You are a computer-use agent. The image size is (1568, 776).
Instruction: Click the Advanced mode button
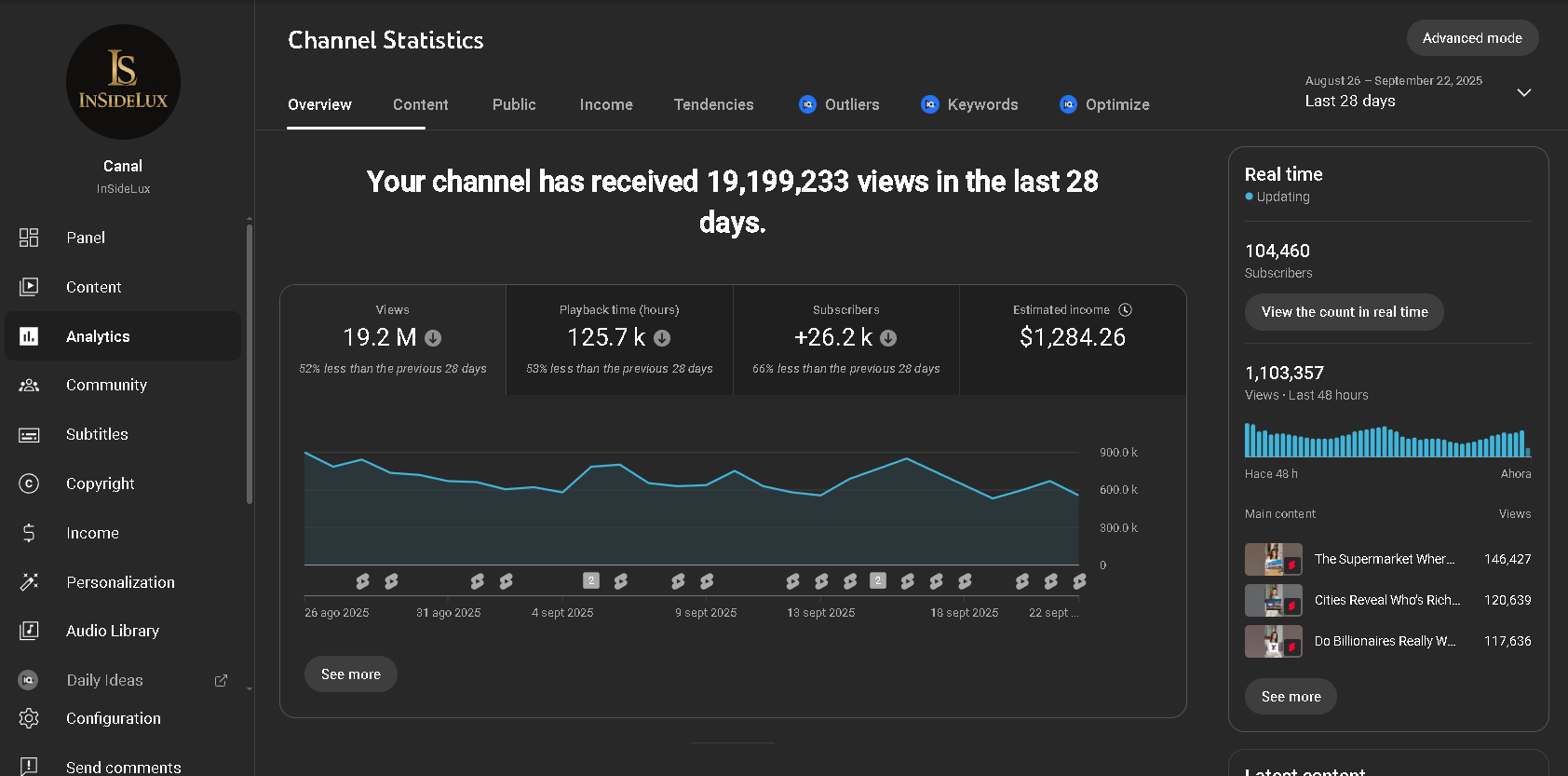pyautogui.click(x=1471, y=38)
